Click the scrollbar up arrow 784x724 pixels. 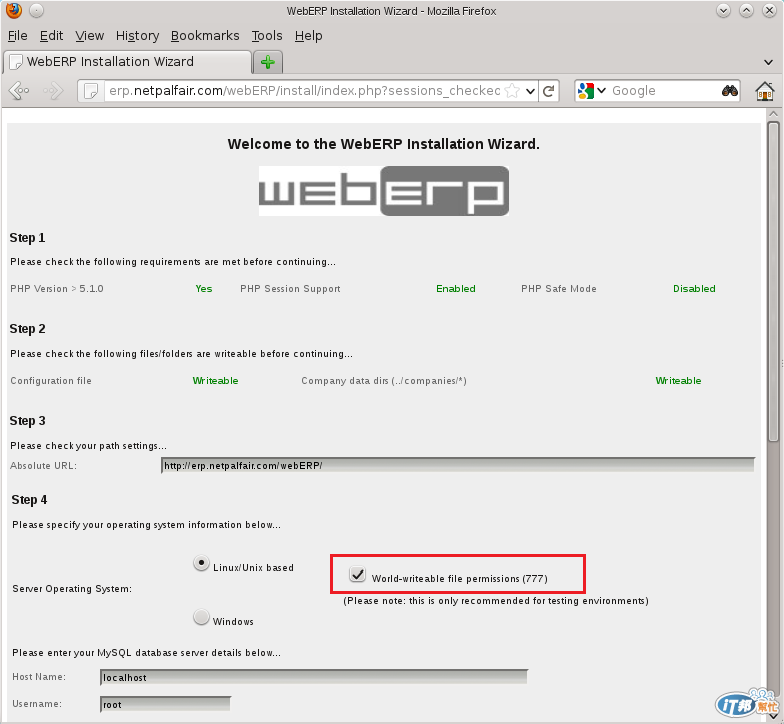point(774,114)
